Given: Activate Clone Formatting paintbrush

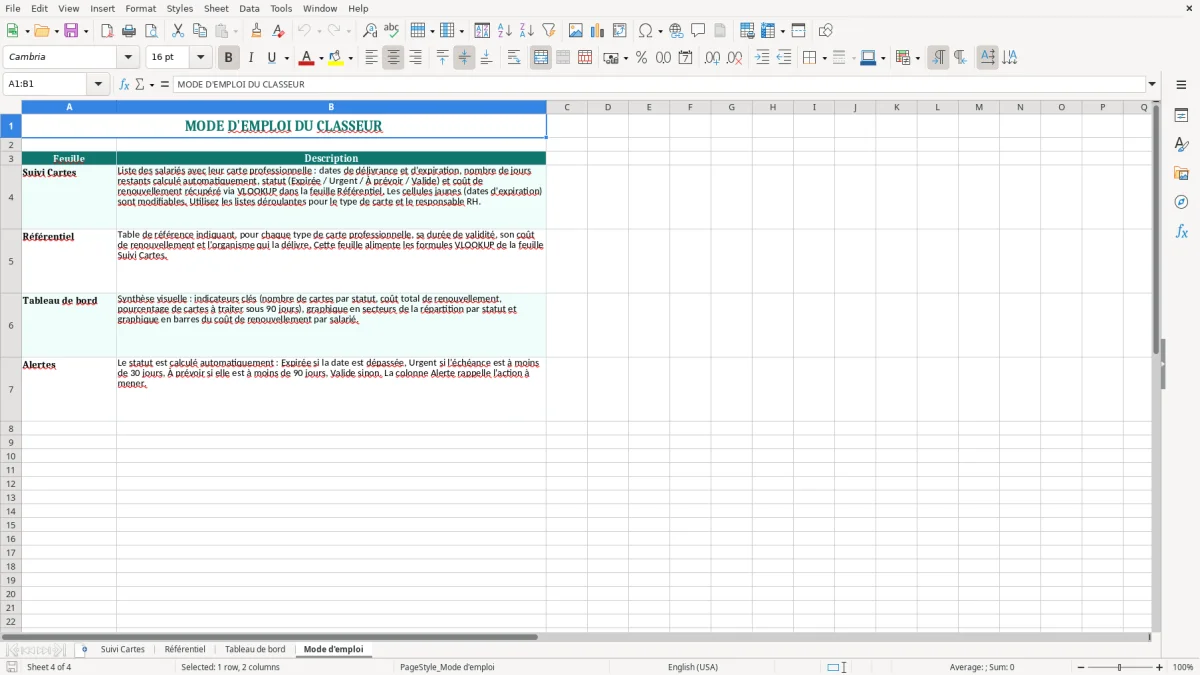Looking at the screenshot, I should point(256,31).
